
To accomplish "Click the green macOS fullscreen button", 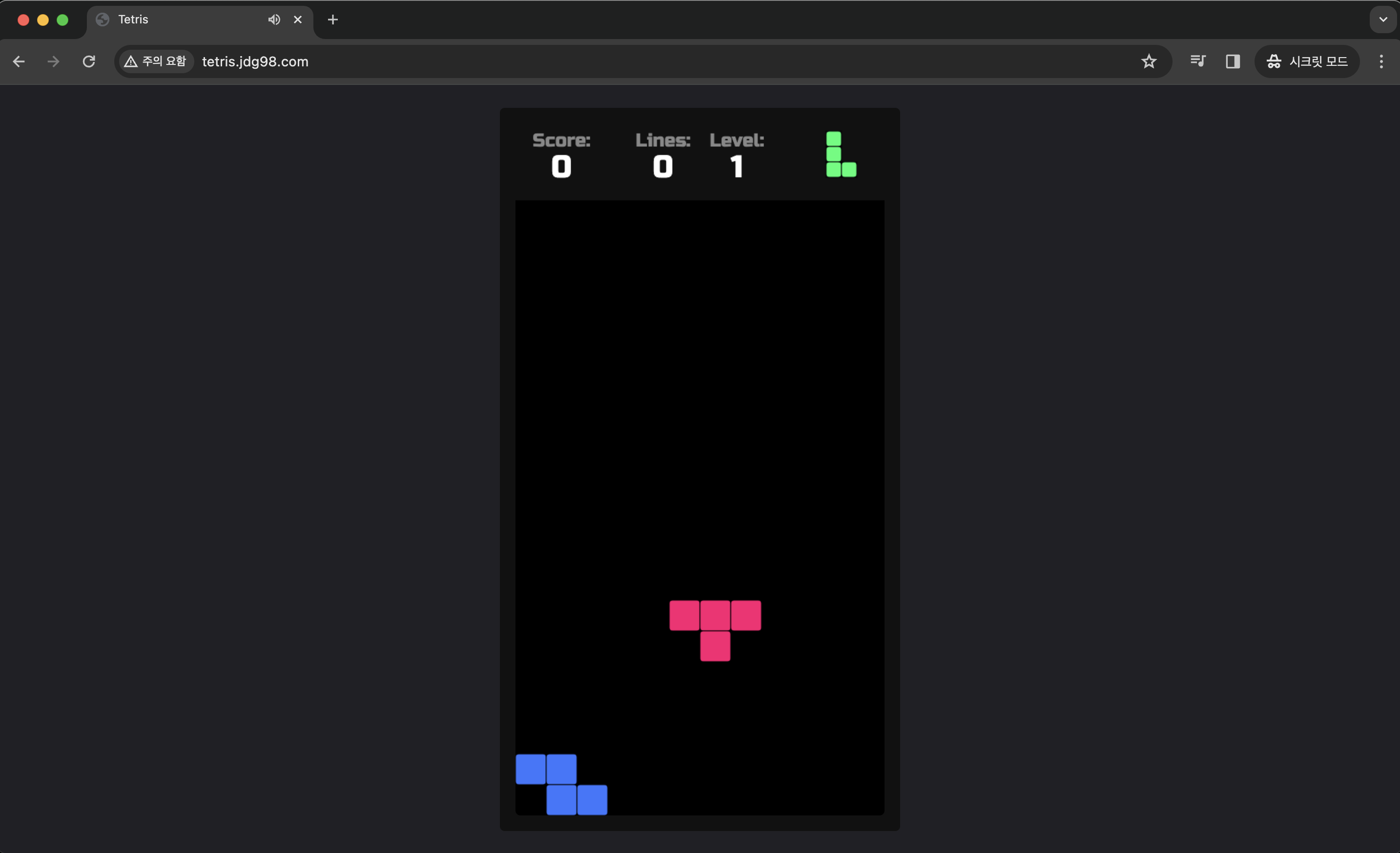I will coord(62,20).
